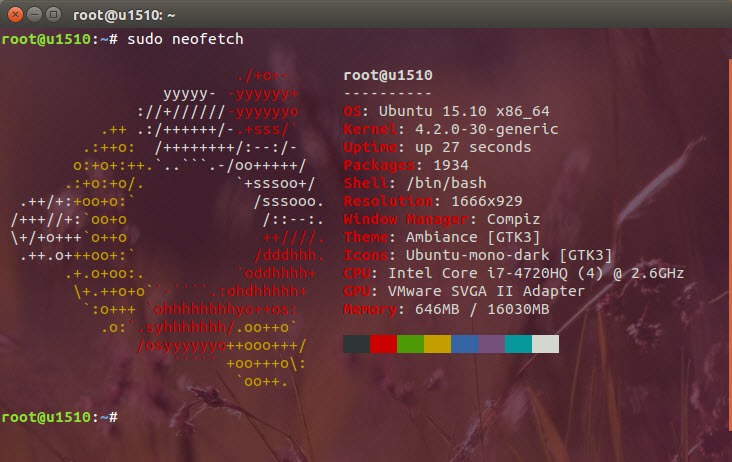This screenshot has height=462, width=732.
Task: Click the Window Manager Compiz line
Action: pos(441,219)
